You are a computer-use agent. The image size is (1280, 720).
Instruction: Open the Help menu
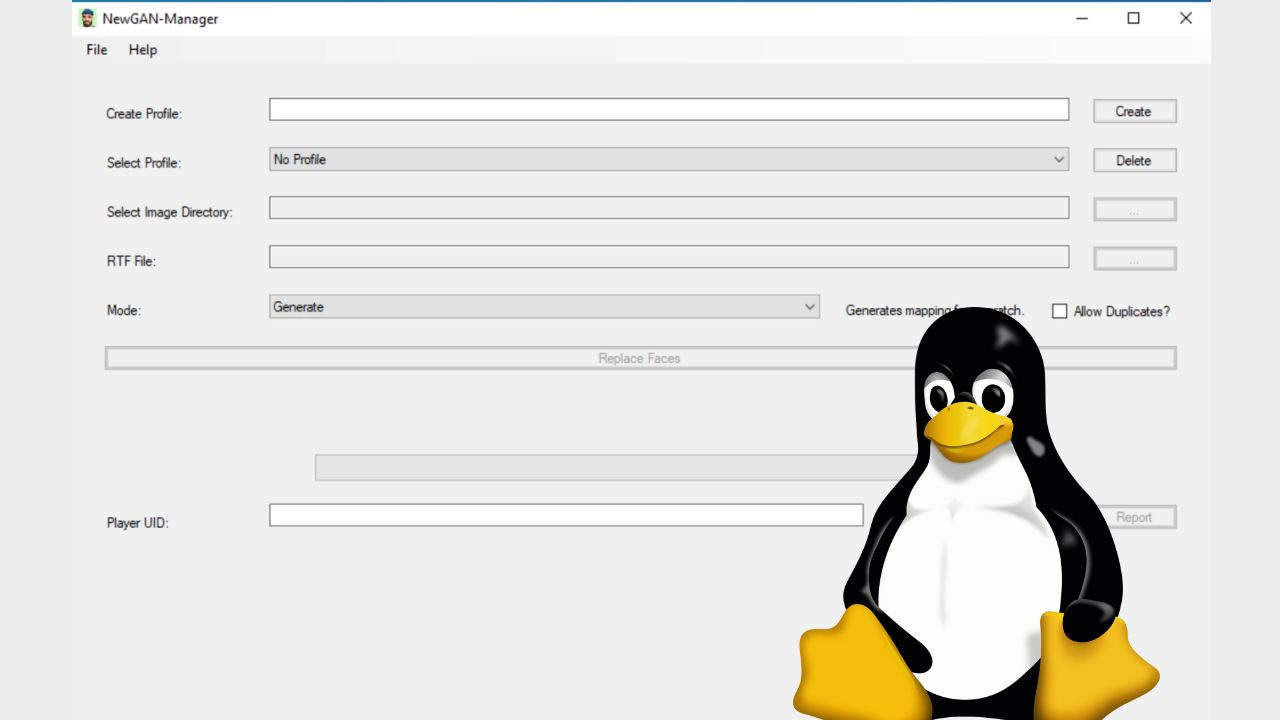click(x=142, y=49)
